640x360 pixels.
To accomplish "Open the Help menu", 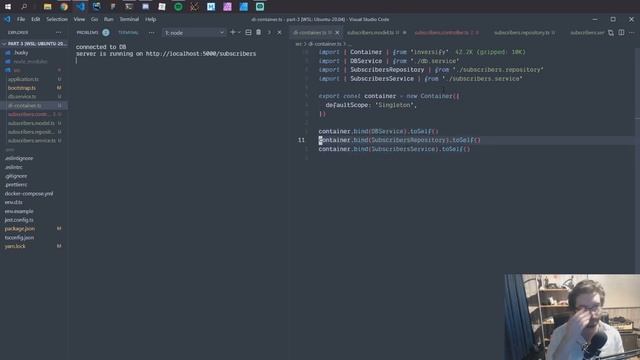I will click(x=151, y=19).
